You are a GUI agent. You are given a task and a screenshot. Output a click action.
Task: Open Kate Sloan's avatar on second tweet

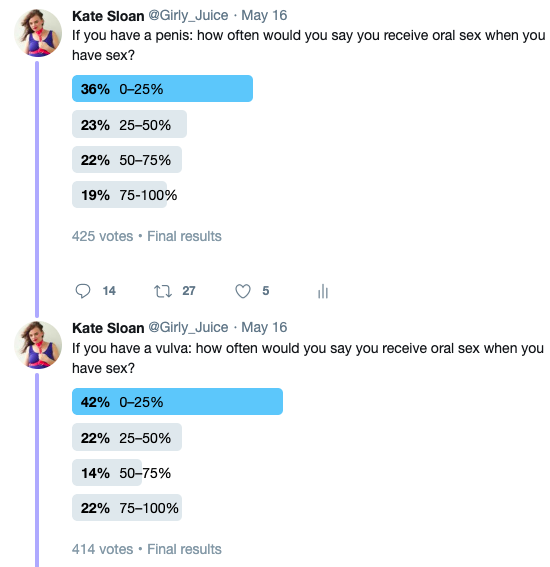[x=38, y=345]
